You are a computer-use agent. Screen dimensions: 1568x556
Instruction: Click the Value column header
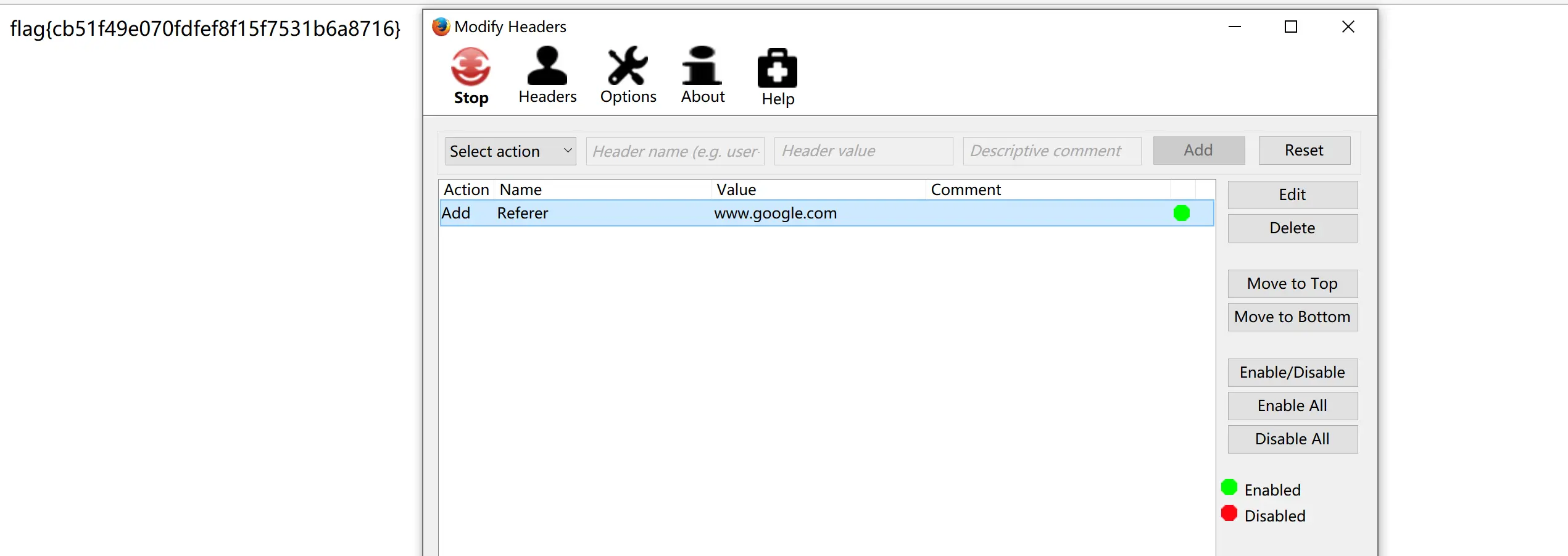tap(818, 189)
